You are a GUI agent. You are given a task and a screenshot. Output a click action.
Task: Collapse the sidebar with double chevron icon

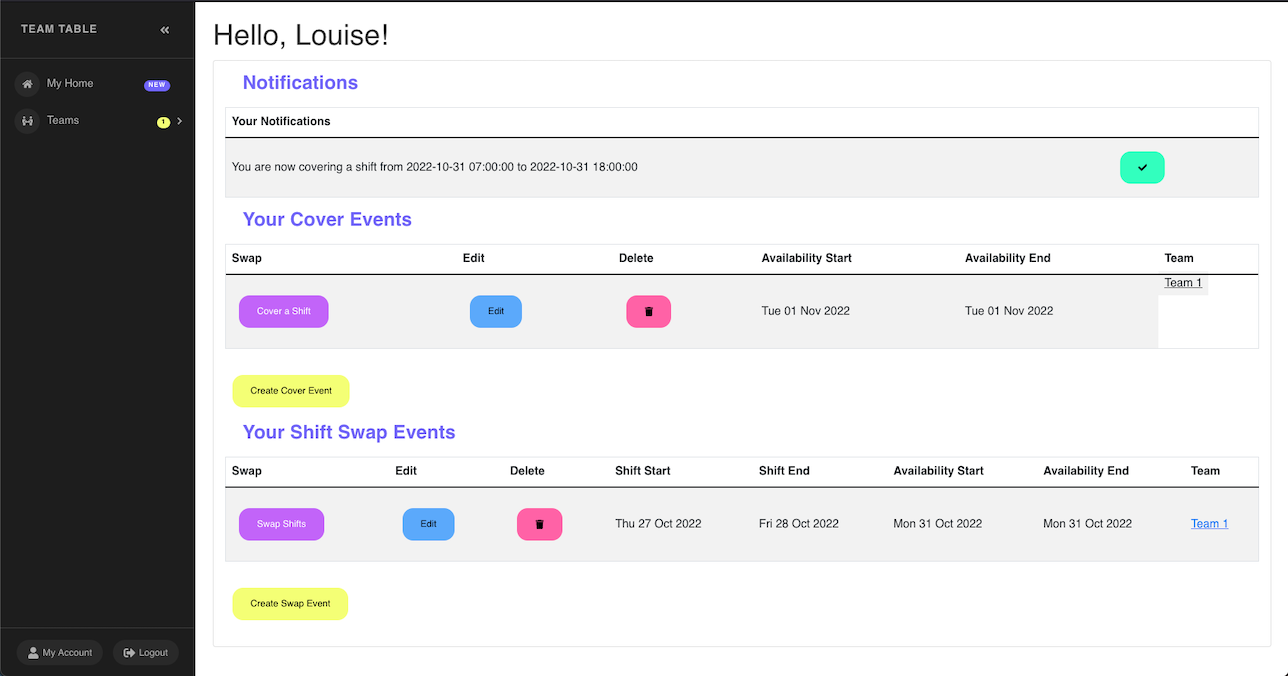[x=165, y=30]
